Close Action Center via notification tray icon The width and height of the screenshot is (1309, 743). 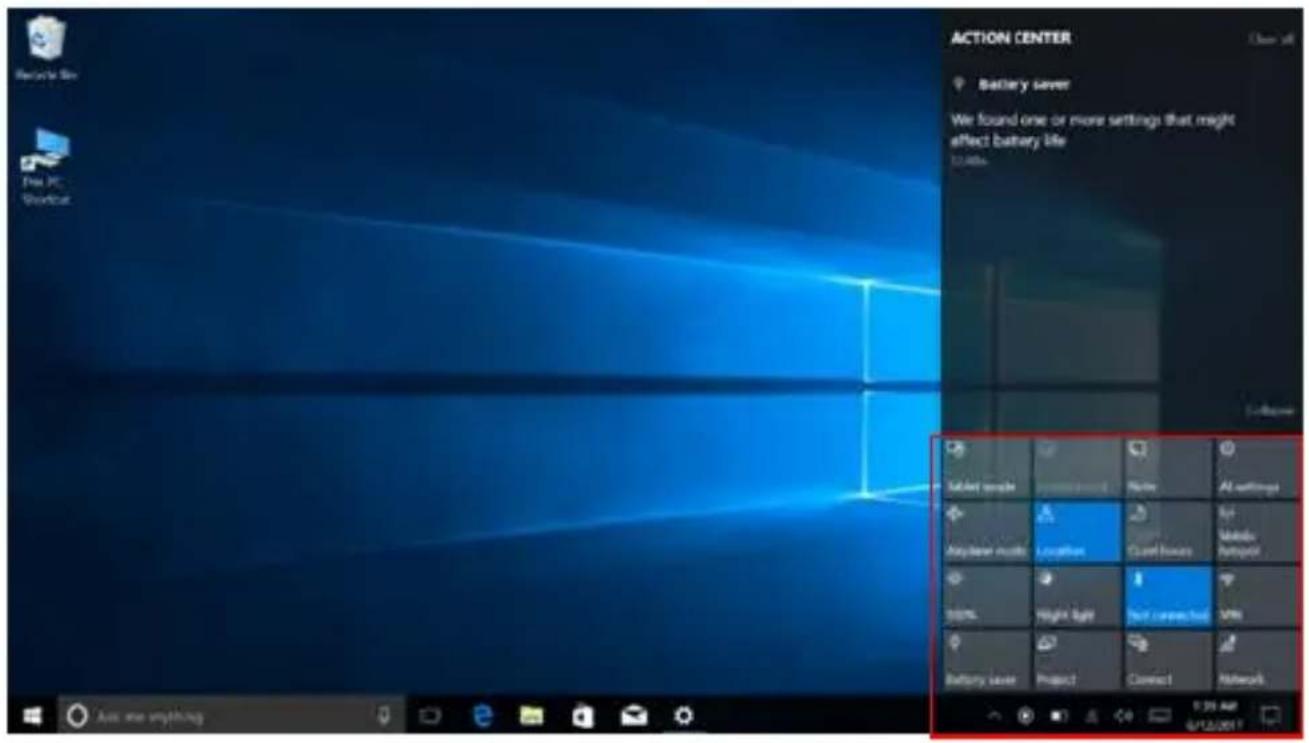click(x=1272, y=716)
